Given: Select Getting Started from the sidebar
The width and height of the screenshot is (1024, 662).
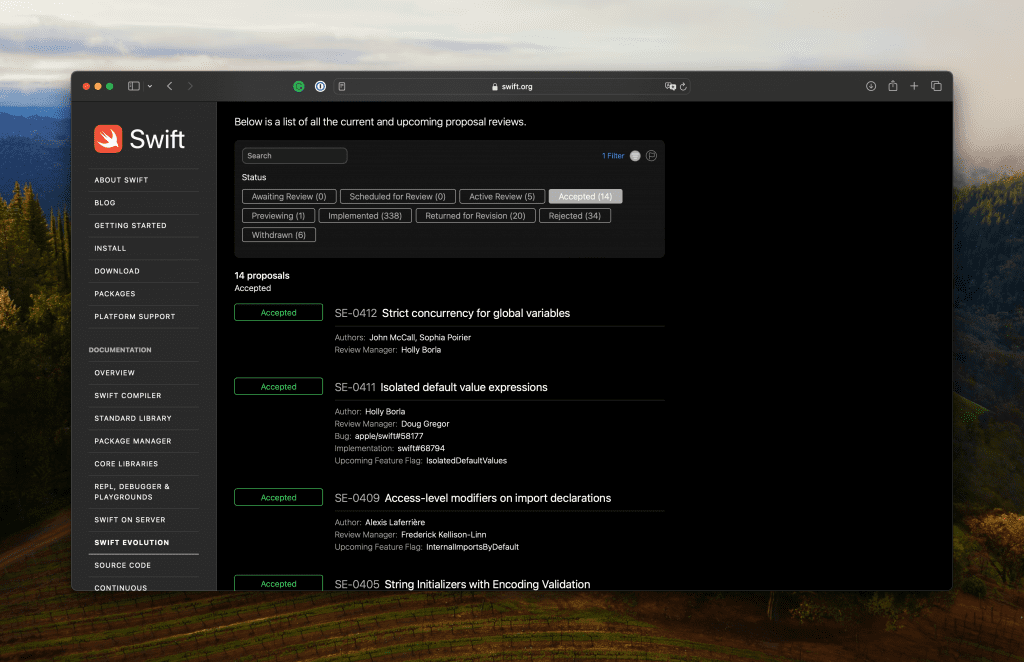Looking at the screenshot, I should pyautogui.click(x=130, y=226).
